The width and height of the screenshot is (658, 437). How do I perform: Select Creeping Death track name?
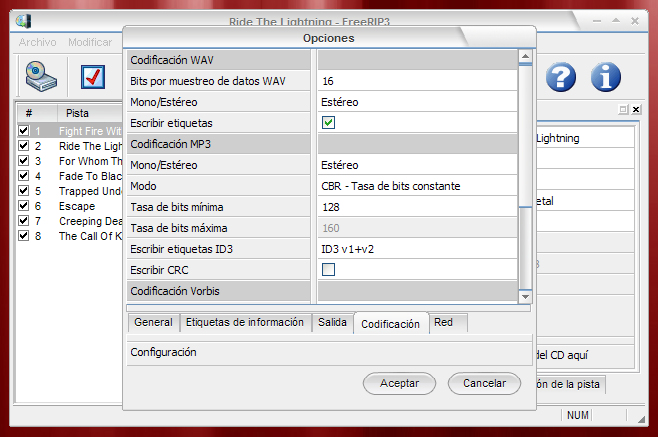(x=90, y=221)
